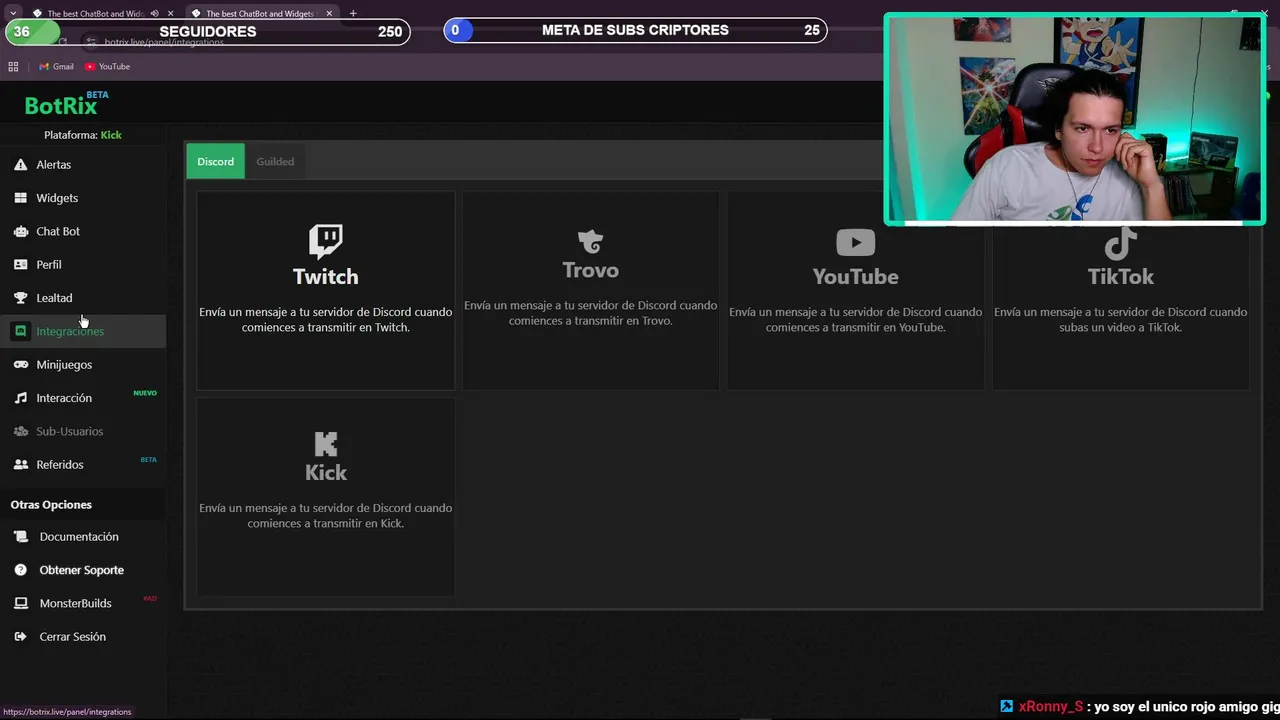Choose the Twitch Discord notification card
Viewport: 1280px width, 720px height.
pos(326,290)
